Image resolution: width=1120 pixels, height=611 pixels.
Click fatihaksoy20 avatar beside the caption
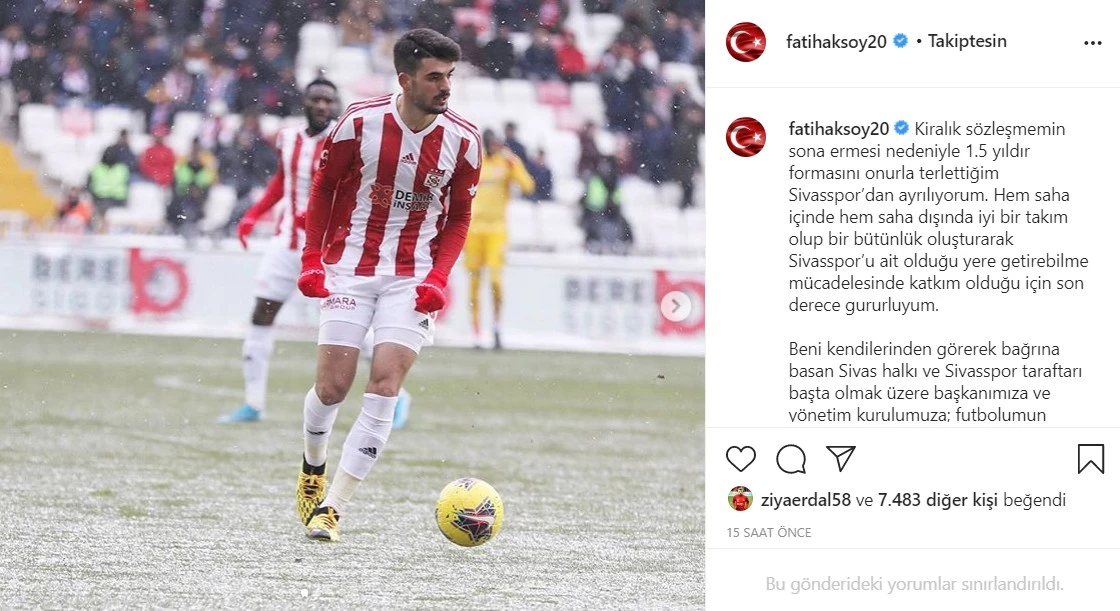click(746, 136)
